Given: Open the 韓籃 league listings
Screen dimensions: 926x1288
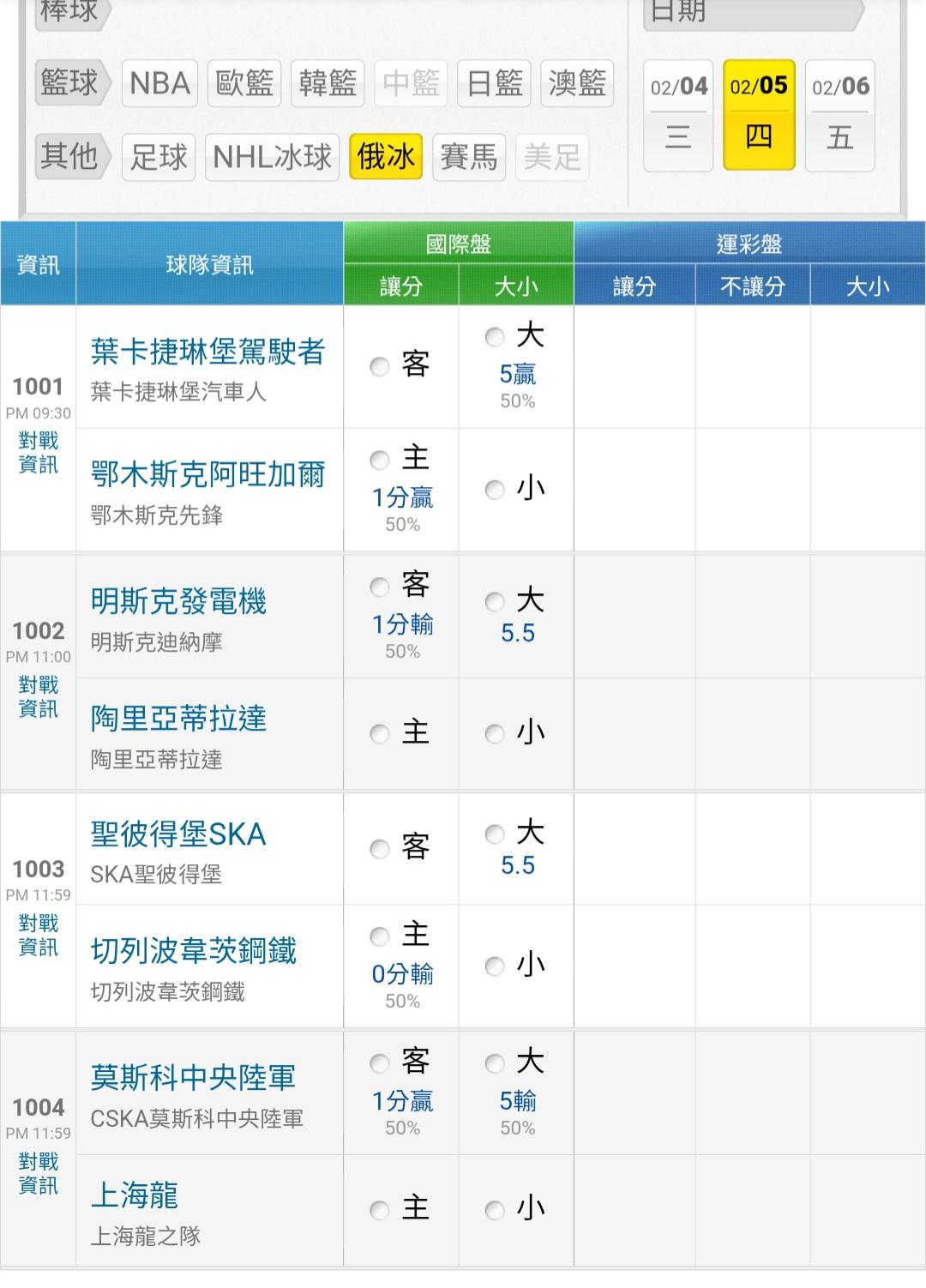Looking at the screenshot, I should [328, 84].
